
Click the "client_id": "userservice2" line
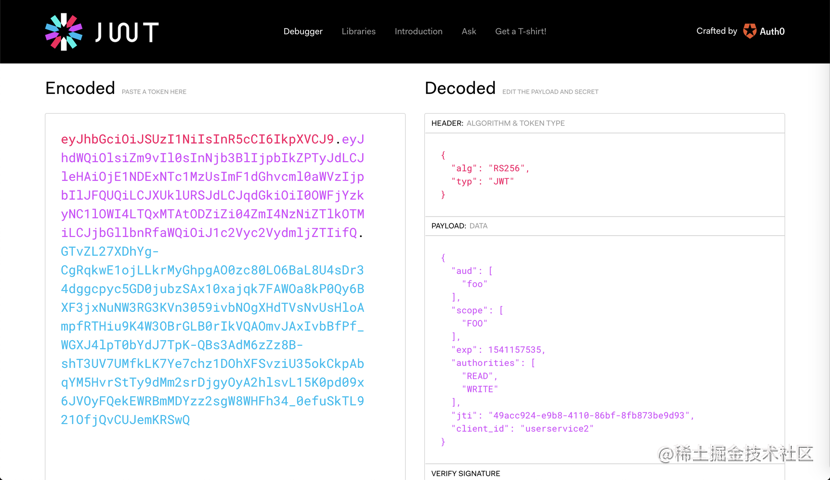click(522, 429)
